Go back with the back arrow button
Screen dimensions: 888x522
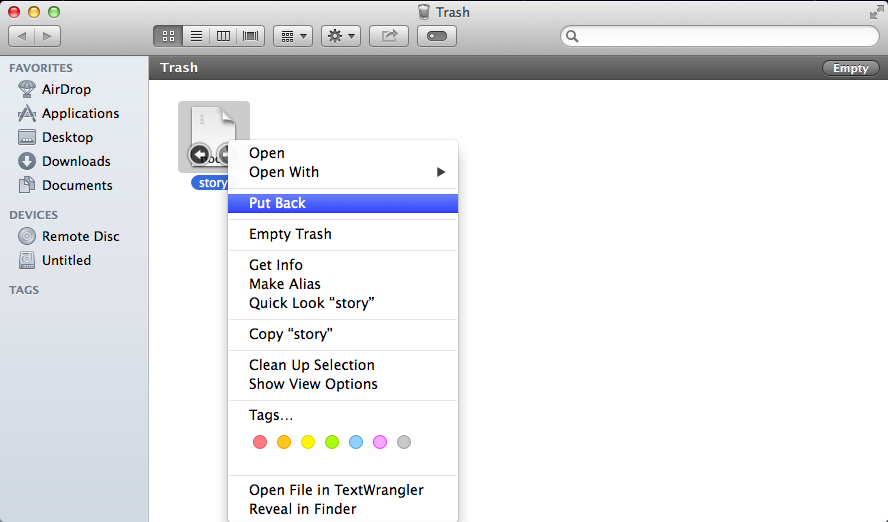click(x=22, y=36)
